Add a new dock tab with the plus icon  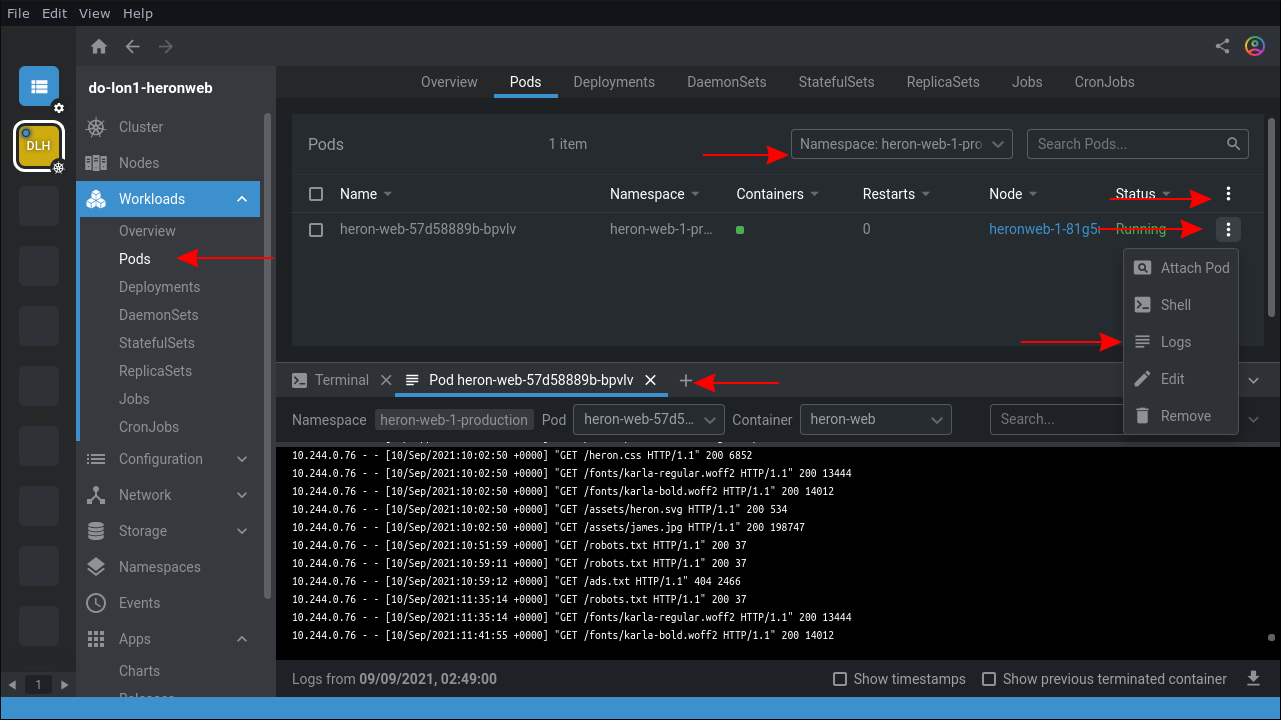pos(685,380)
